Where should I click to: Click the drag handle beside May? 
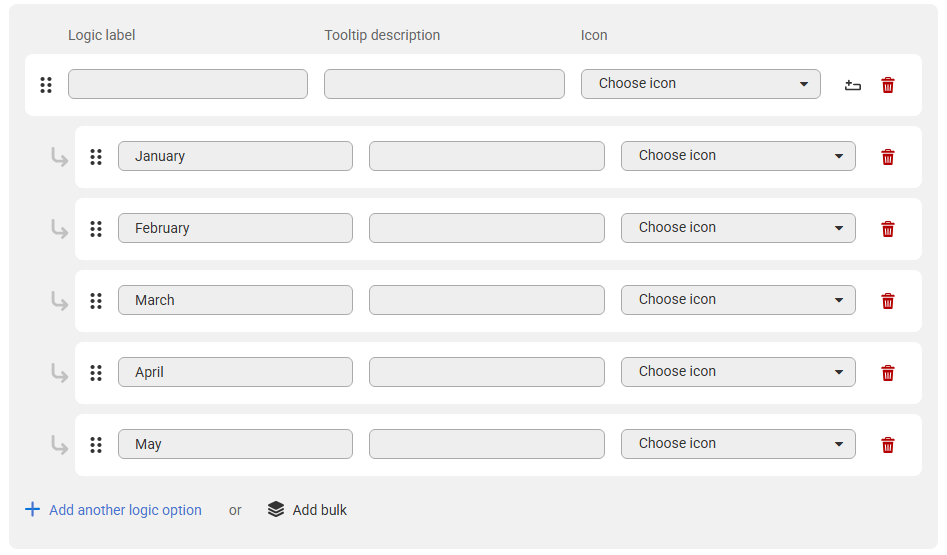click(x=96, y=445)
